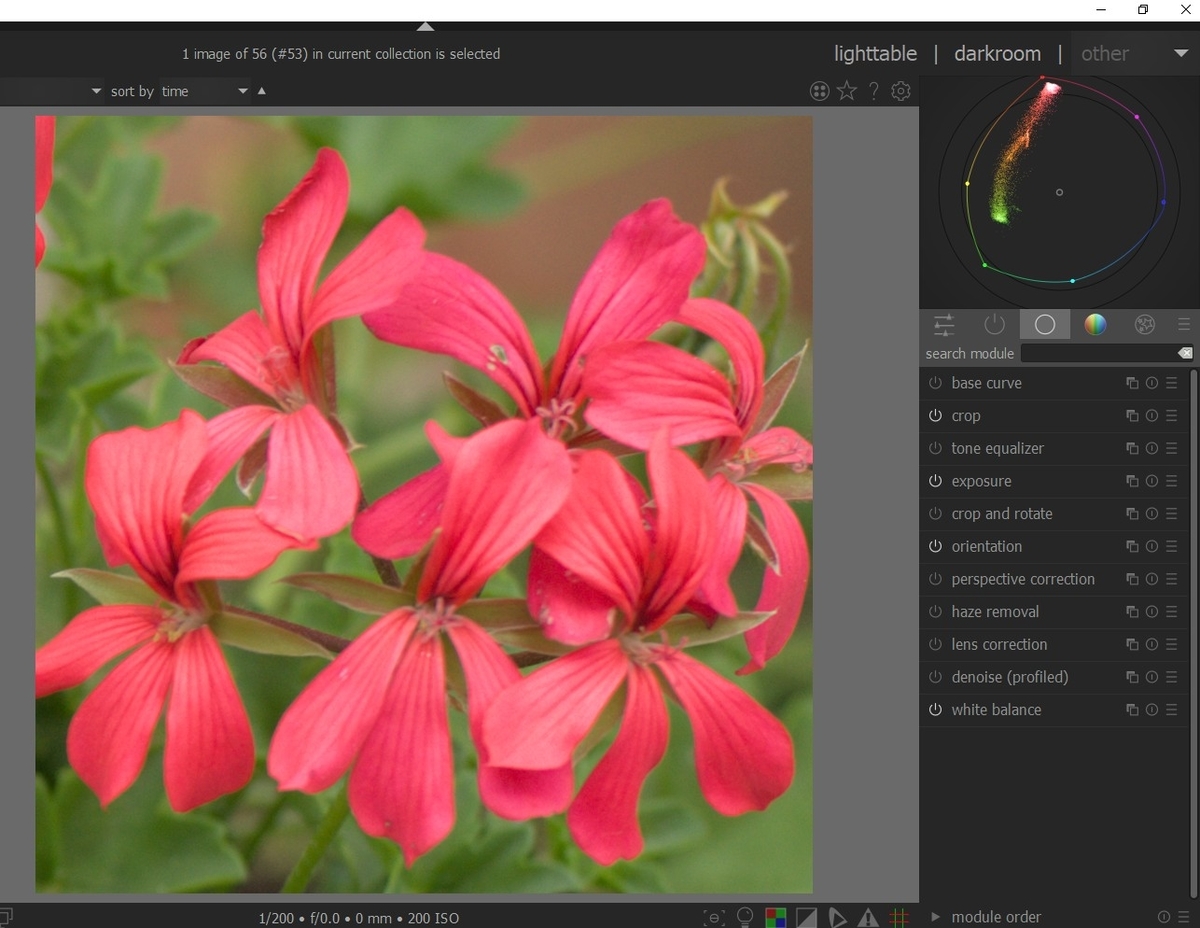Open module order presets menu

[1183, 917]
